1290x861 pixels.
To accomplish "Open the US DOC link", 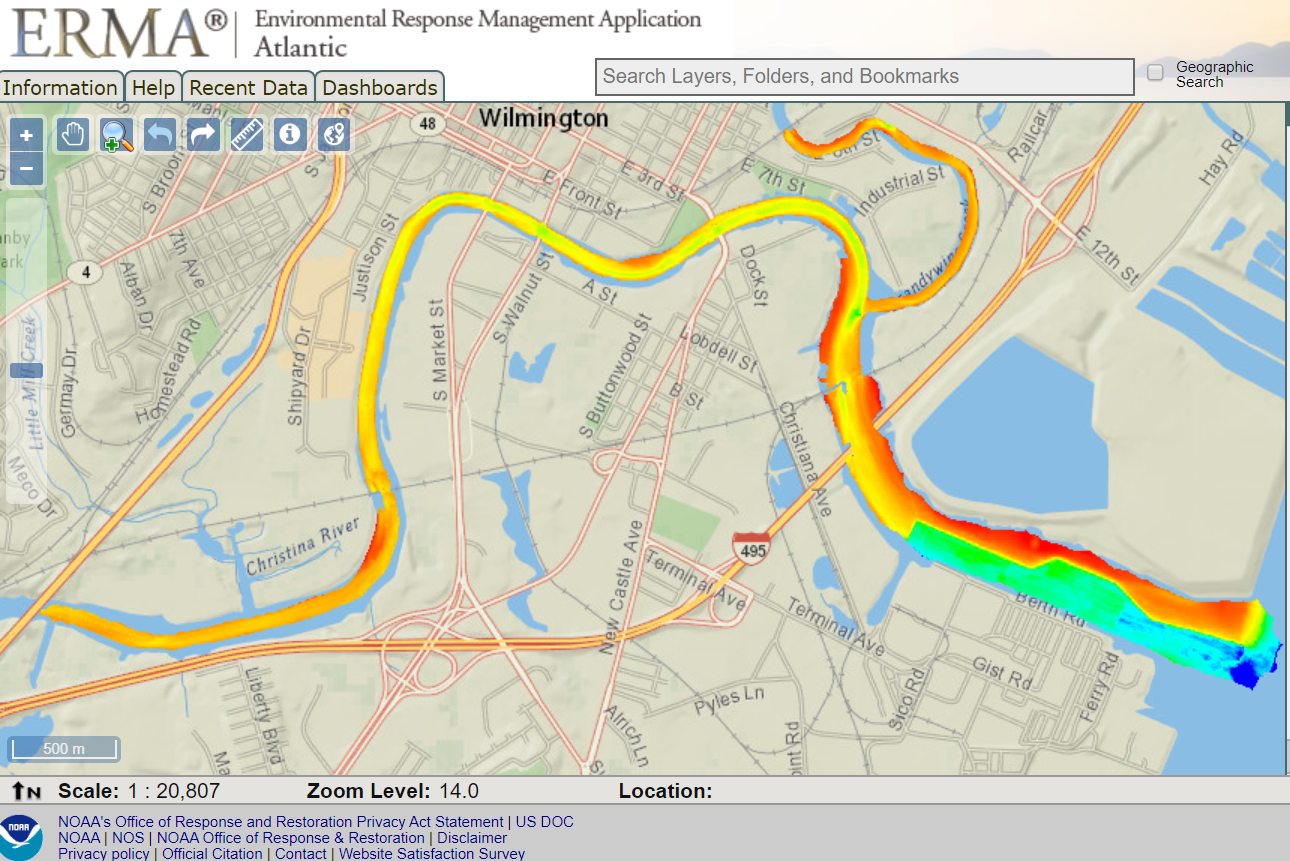I will pyautogui.click(x=545, y=822).
